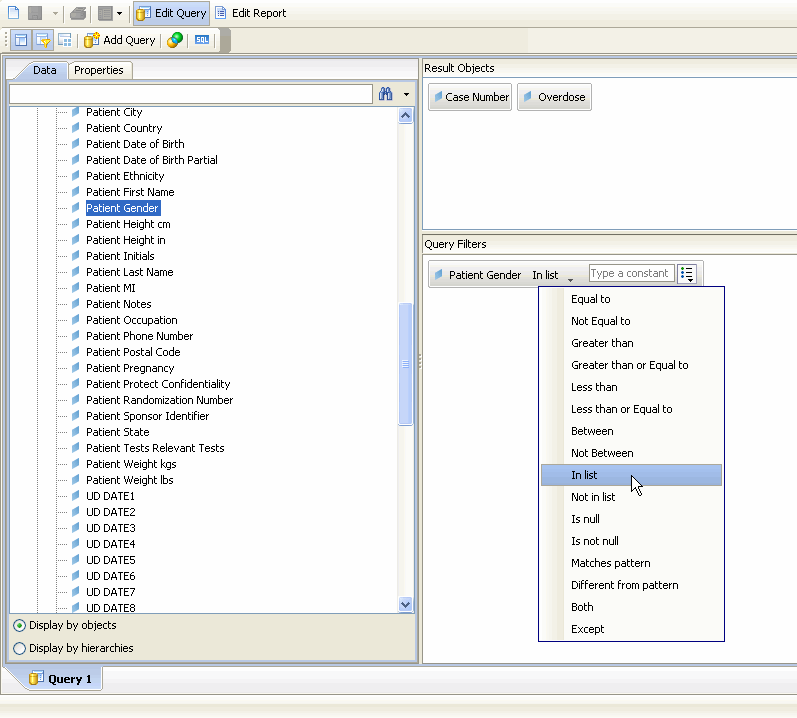The image size is (797, 718).
Task: Select Display by hierarchies radio button
Action: pyautogui.click(x=20, y=648)
